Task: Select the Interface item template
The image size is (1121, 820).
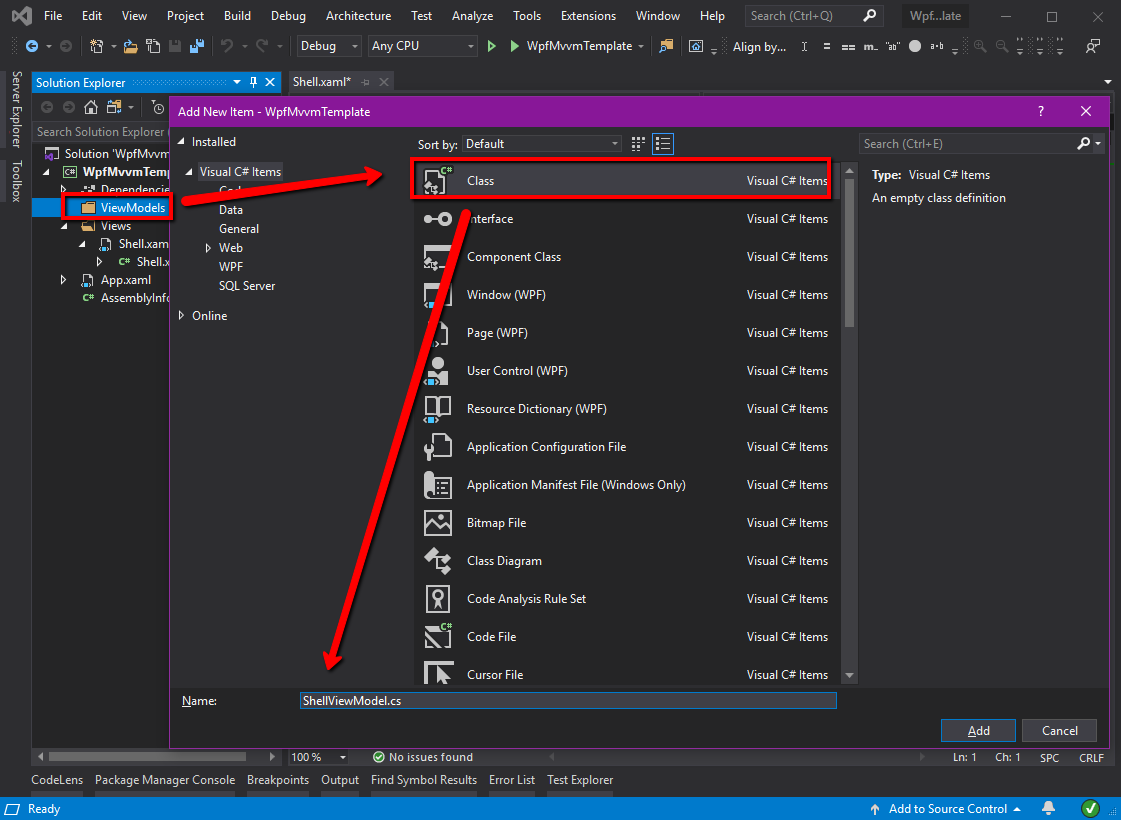Action: point(626,219)
